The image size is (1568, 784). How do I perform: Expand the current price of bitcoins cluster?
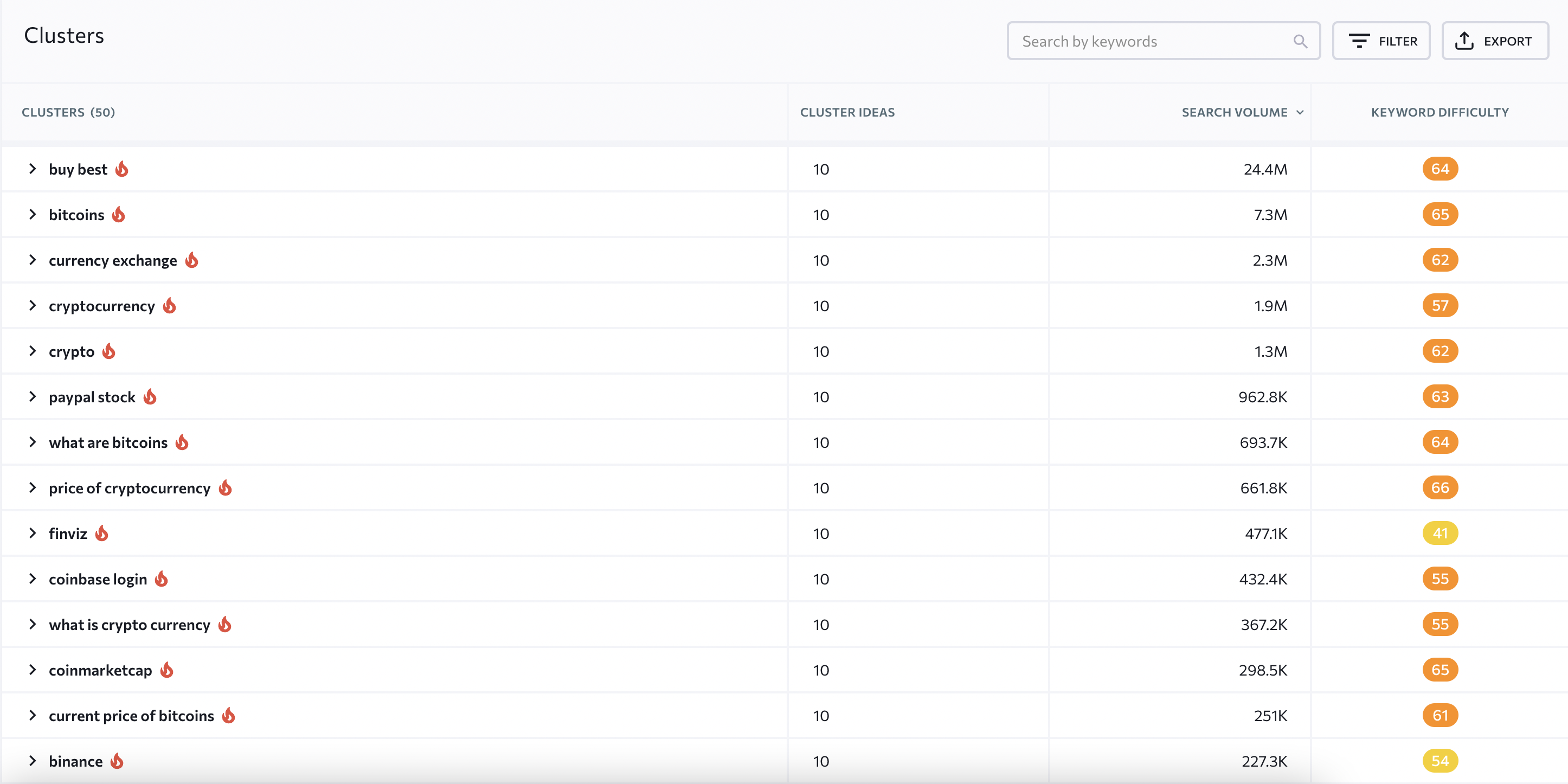coord(33,715)
